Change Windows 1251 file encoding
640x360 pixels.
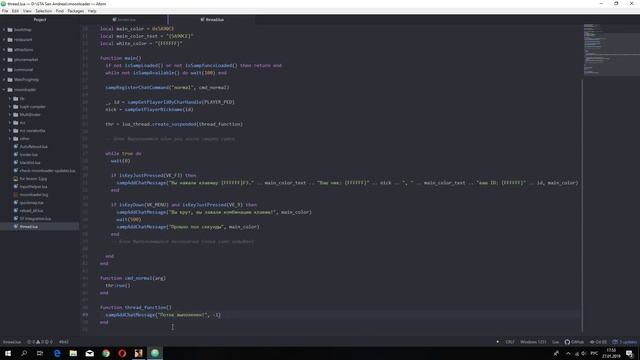pyautogui.click(x=533, y=342)
